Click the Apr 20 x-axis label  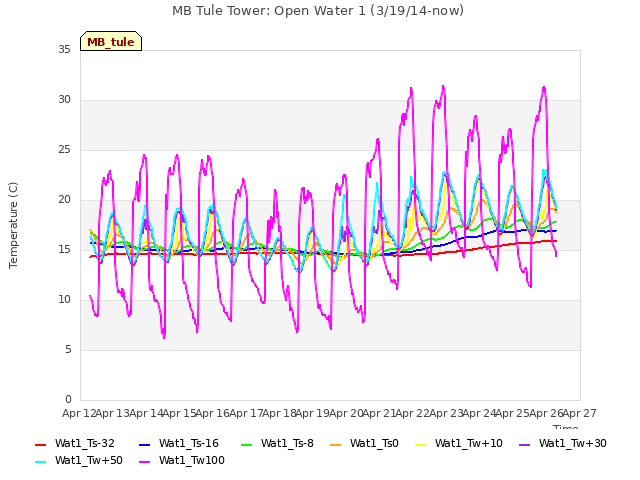pyautogui.click(x=346, y=414)
